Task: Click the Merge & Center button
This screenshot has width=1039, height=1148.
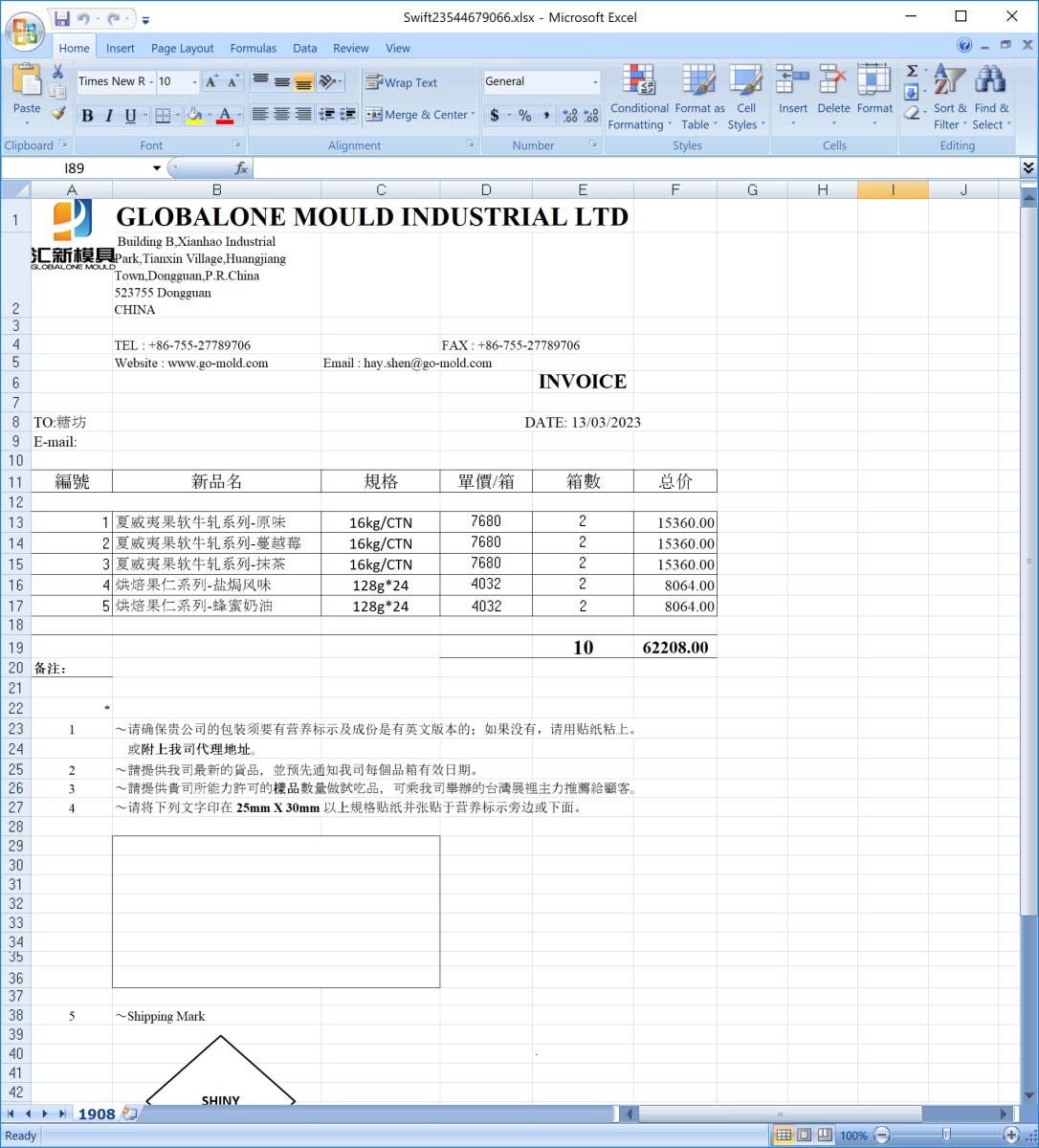Action: [x=417, y=115]
